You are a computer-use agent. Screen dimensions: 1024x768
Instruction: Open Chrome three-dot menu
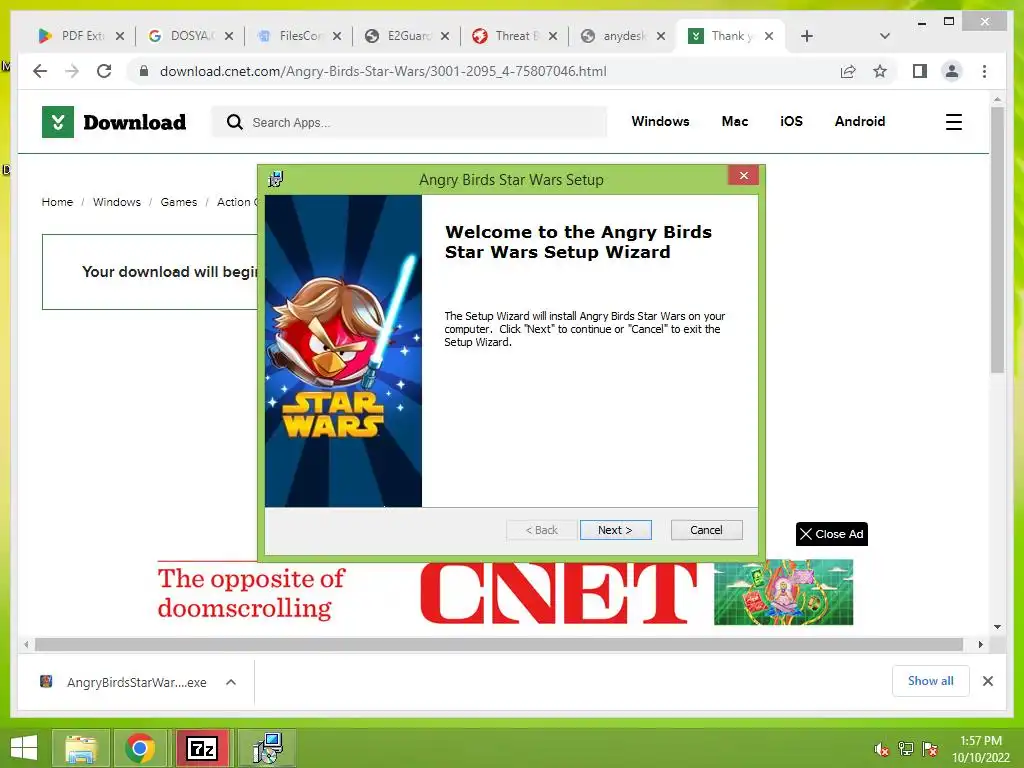[x=984, y=71]
